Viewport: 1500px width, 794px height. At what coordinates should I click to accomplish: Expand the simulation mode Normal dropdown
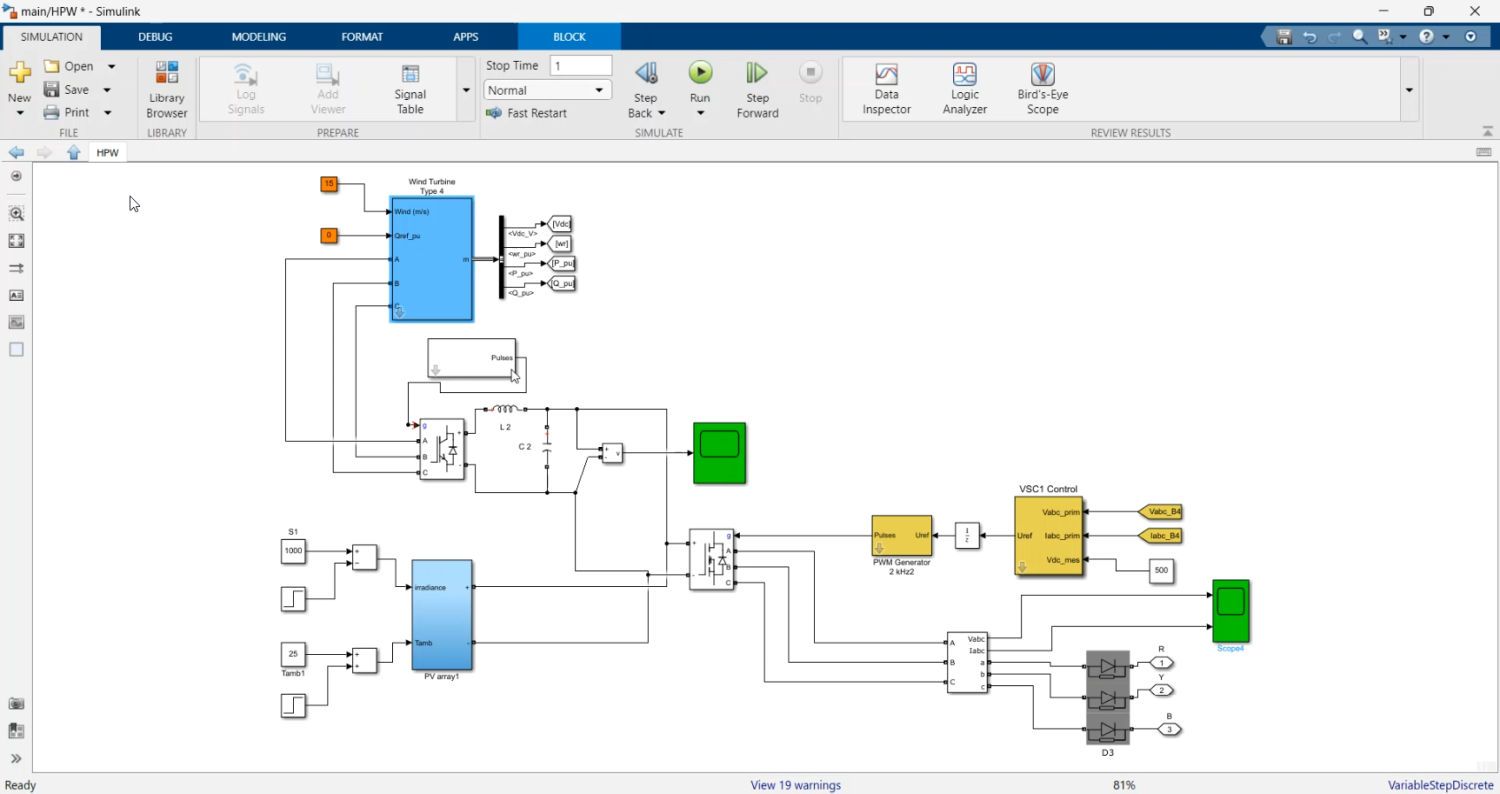point(547,90)
